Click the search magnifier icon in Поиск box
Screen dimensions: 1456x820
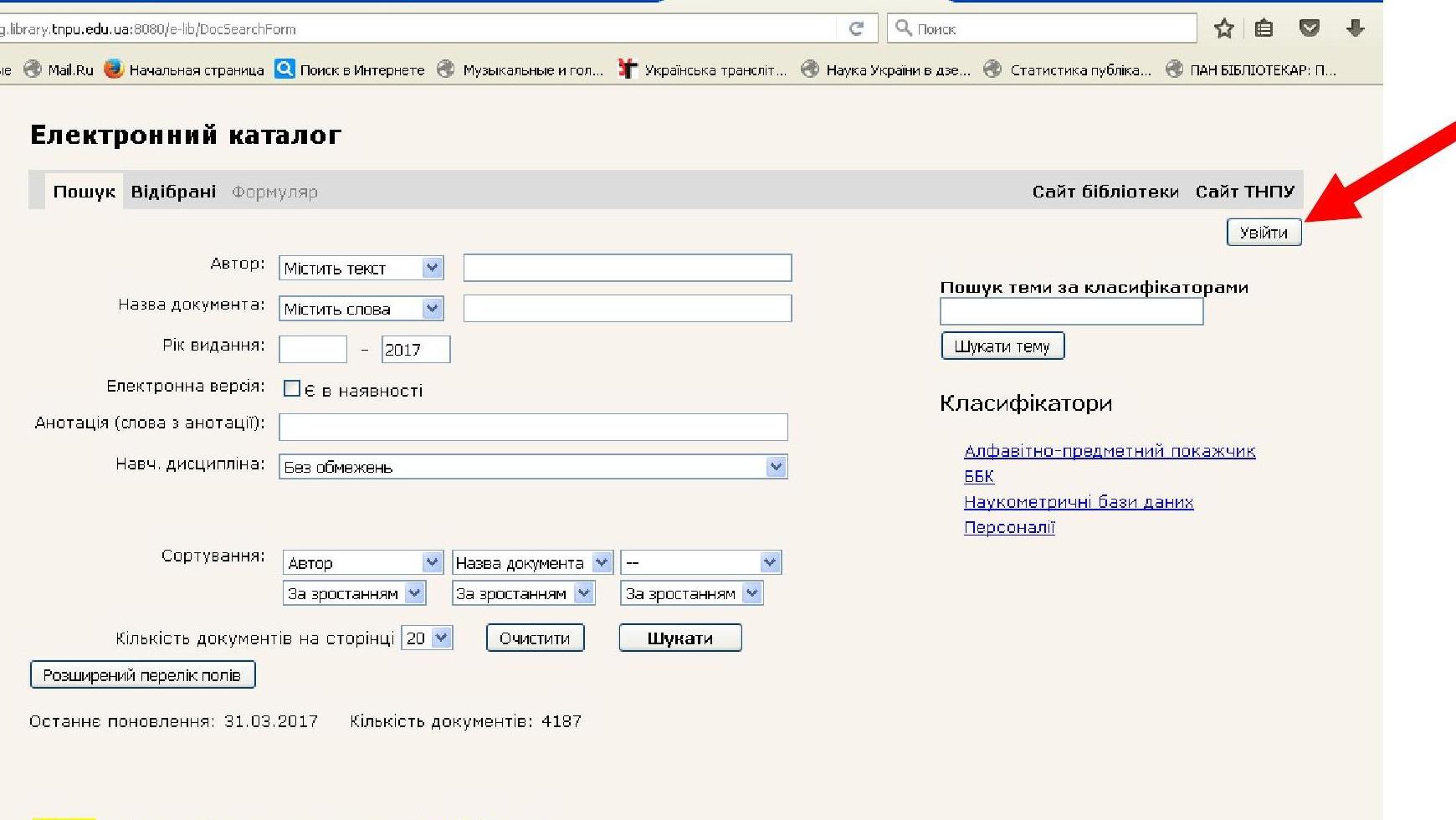pos(903,28)
